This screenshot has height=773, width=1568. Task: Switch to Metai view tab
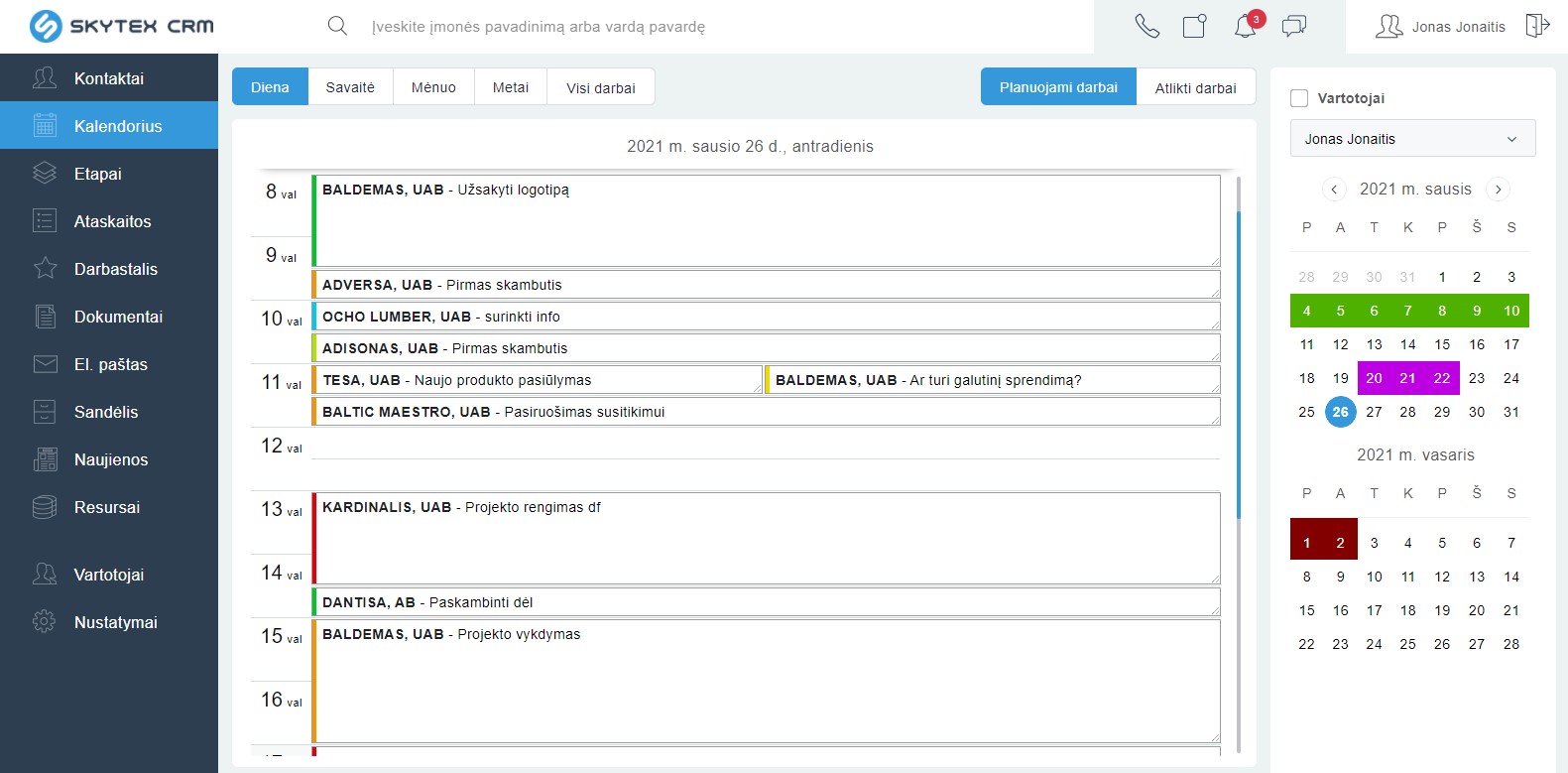[x=511, y=87]
